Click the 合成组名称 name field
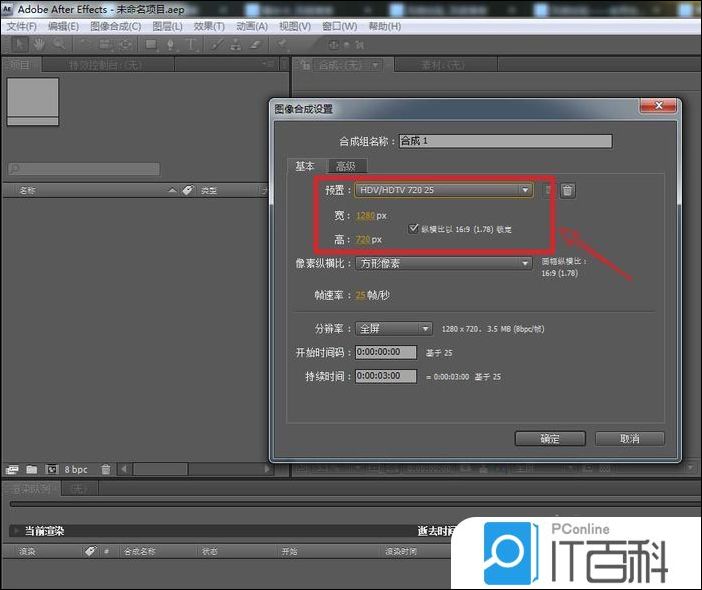702x590 pixels. click(504, 141)
